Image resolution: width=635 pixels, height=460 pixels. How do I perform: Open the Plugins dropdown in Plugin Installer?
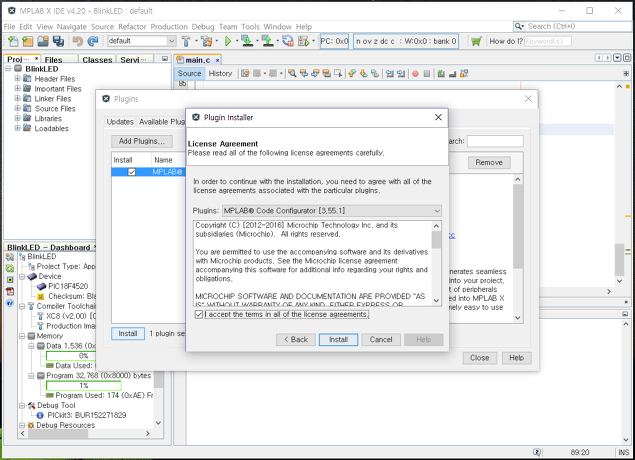pos(332,211)
